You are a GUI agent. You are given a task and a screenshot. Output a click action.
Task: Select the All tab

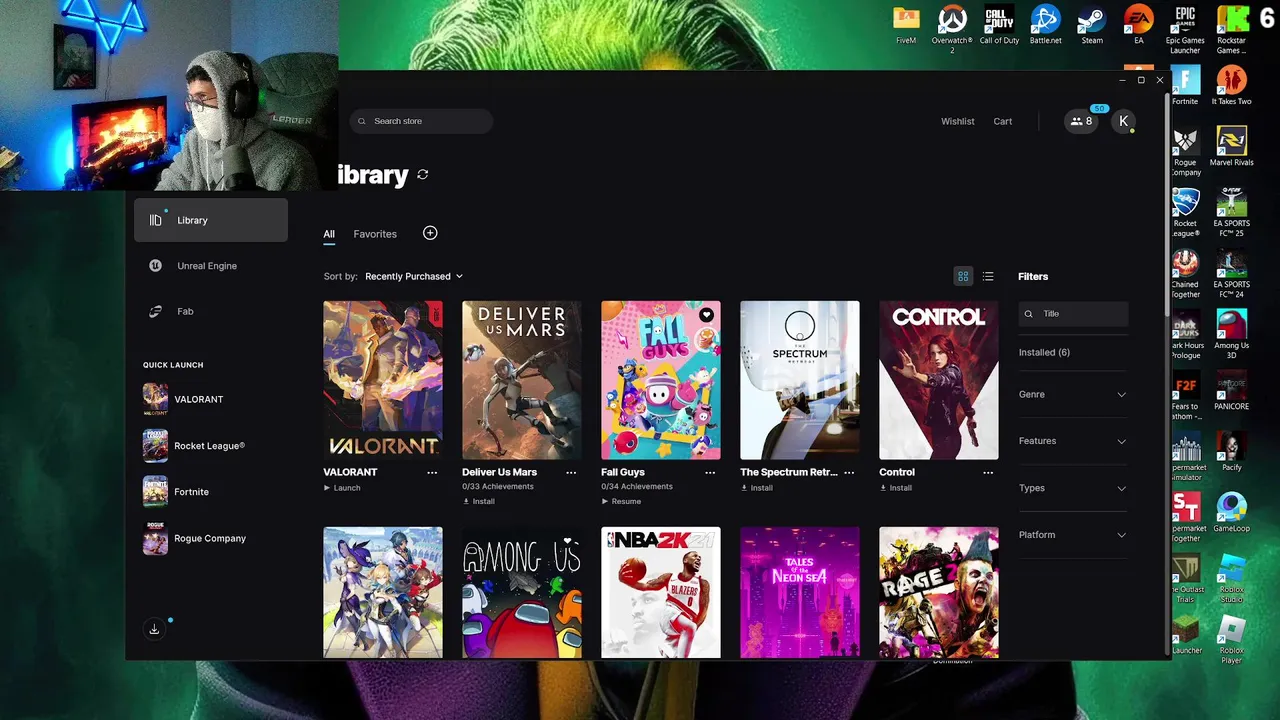pyautogui.click(x=329, y=234)
